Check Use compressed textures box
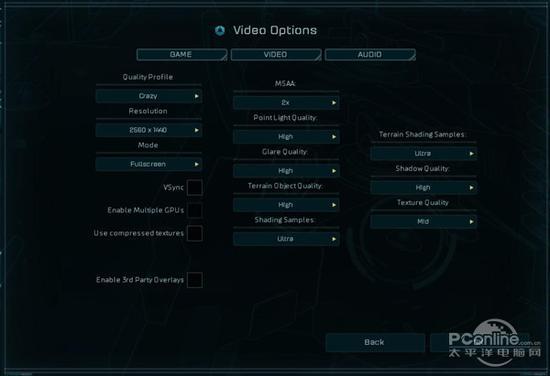550x376 pixels. click(195, 233)
